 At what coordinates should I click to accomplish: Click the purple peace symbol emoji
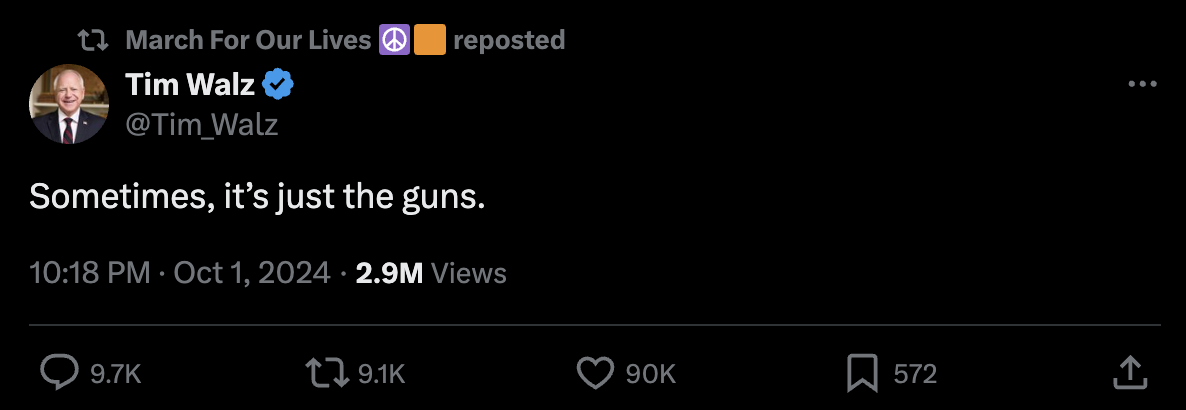click(393, 41)
